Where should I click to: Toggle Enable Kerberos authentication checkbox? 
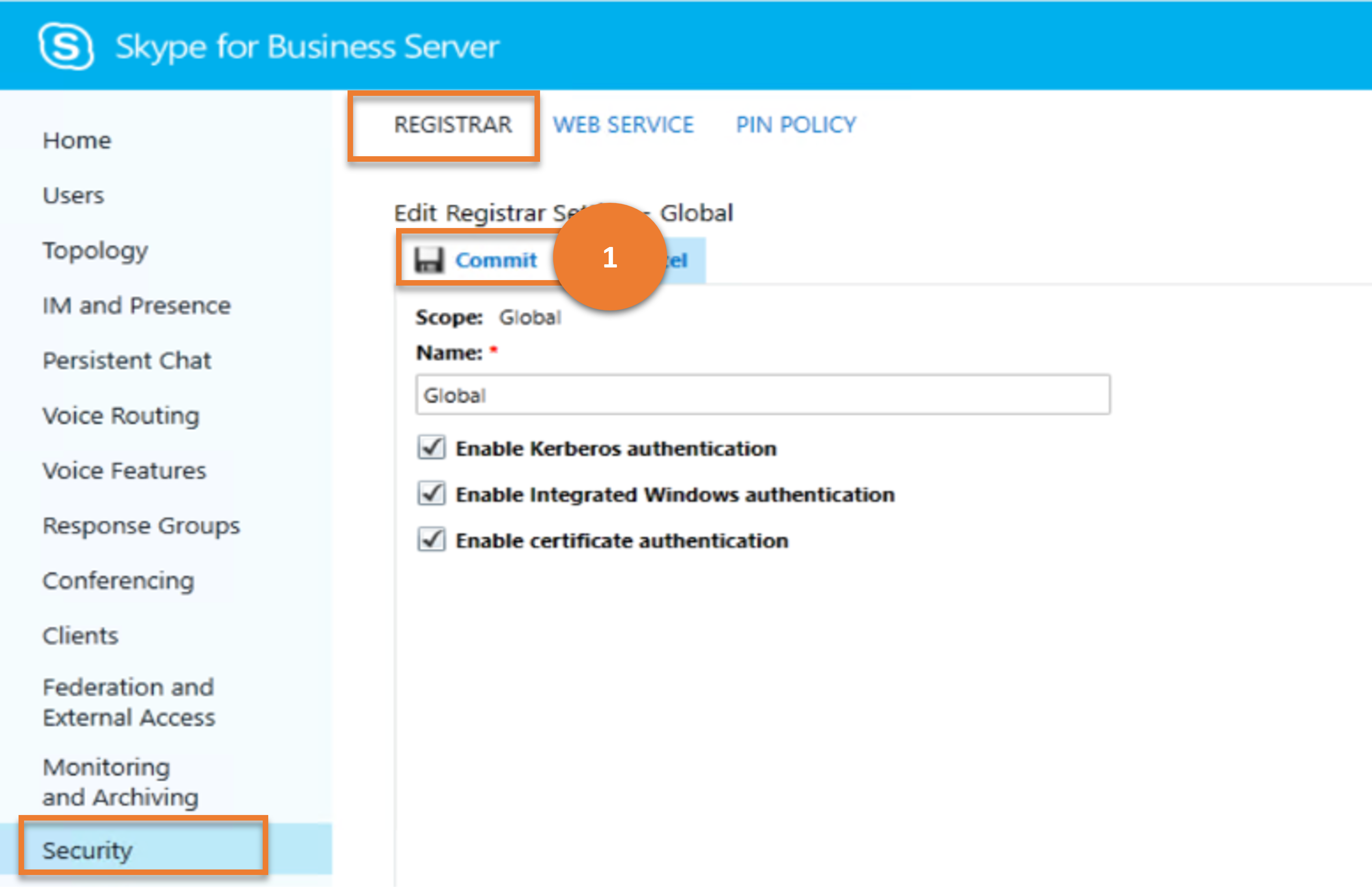431,447
